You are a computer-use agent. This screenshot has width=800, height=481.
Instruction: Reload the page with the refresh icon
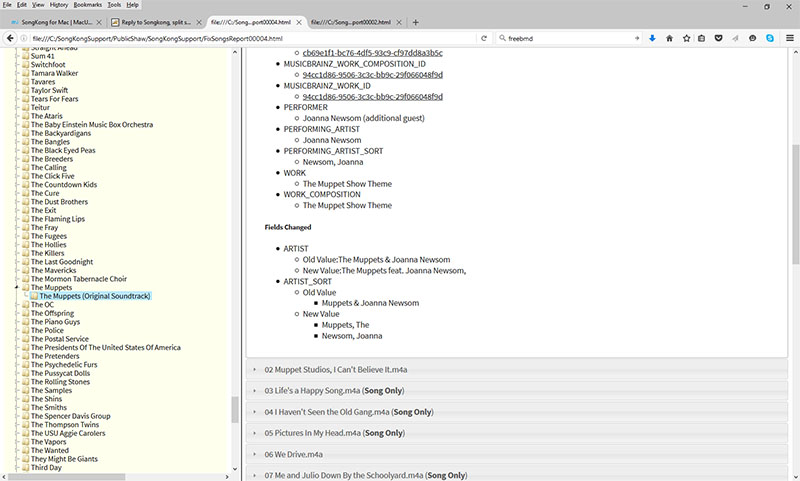click(484, 38)
